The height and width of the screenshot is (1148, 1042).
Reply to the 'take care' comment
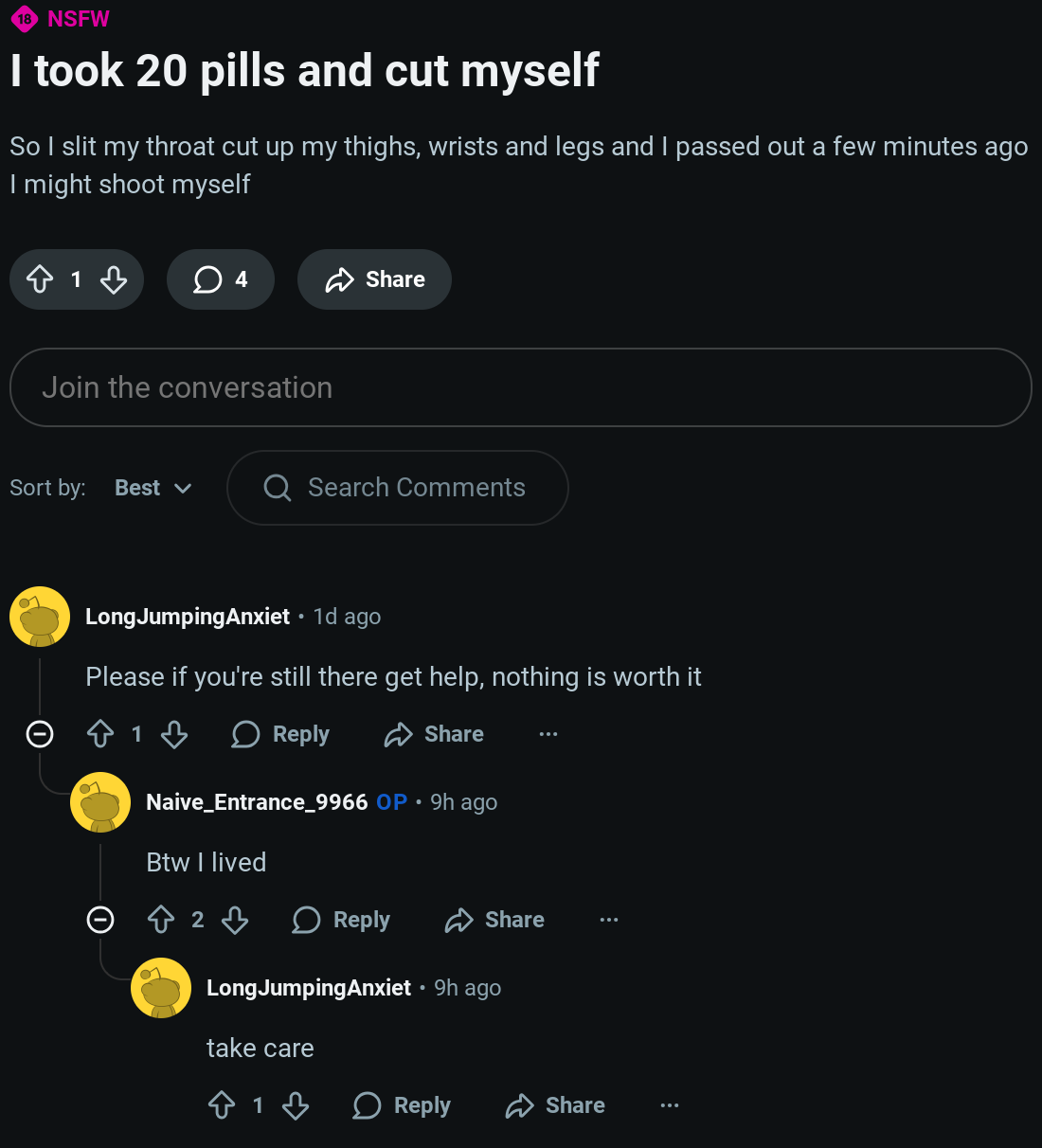click(x=403, y=1105)
